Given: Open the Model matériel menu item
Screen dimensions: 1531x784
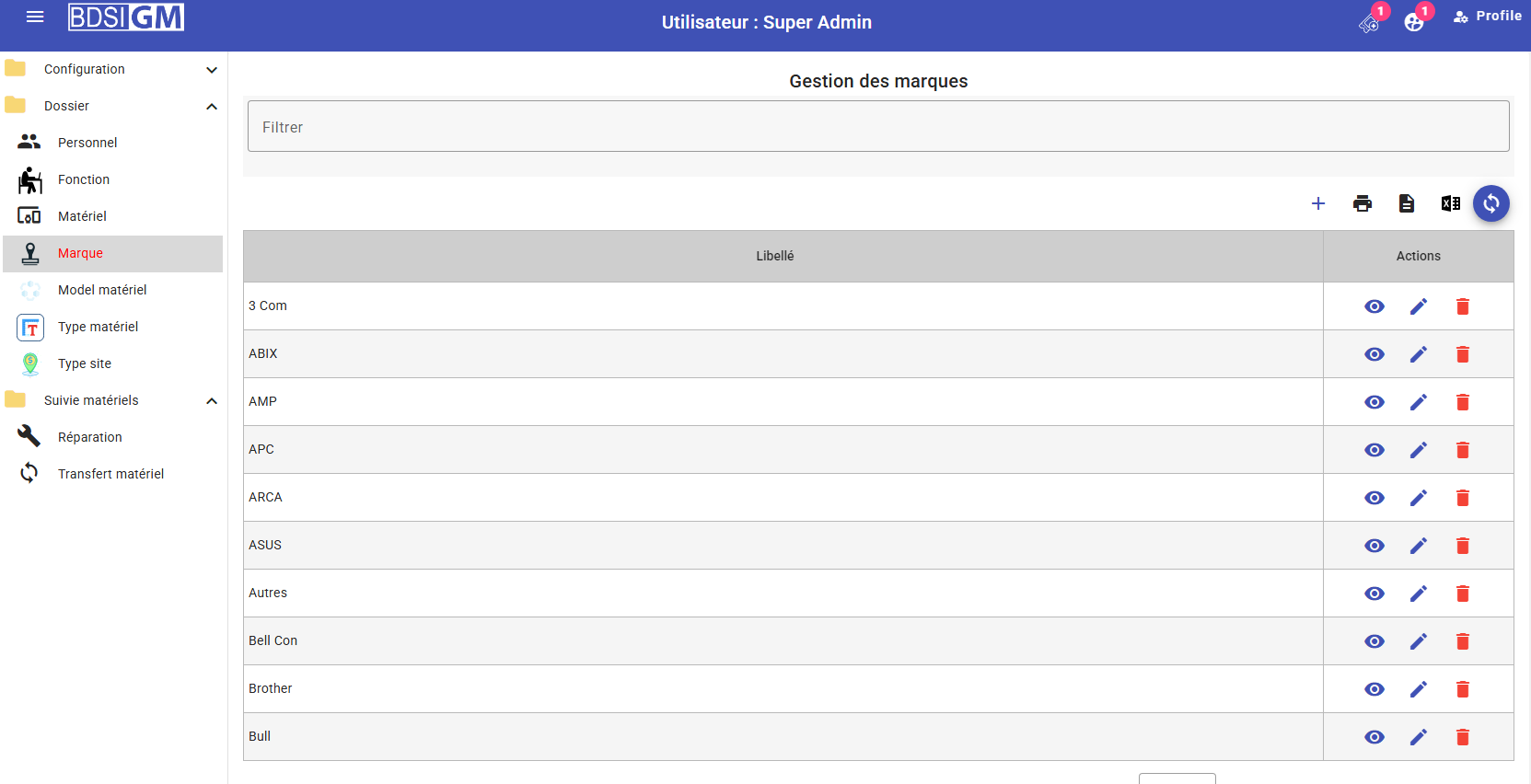Looking at the screenshot, I should (x=112, y=290).
